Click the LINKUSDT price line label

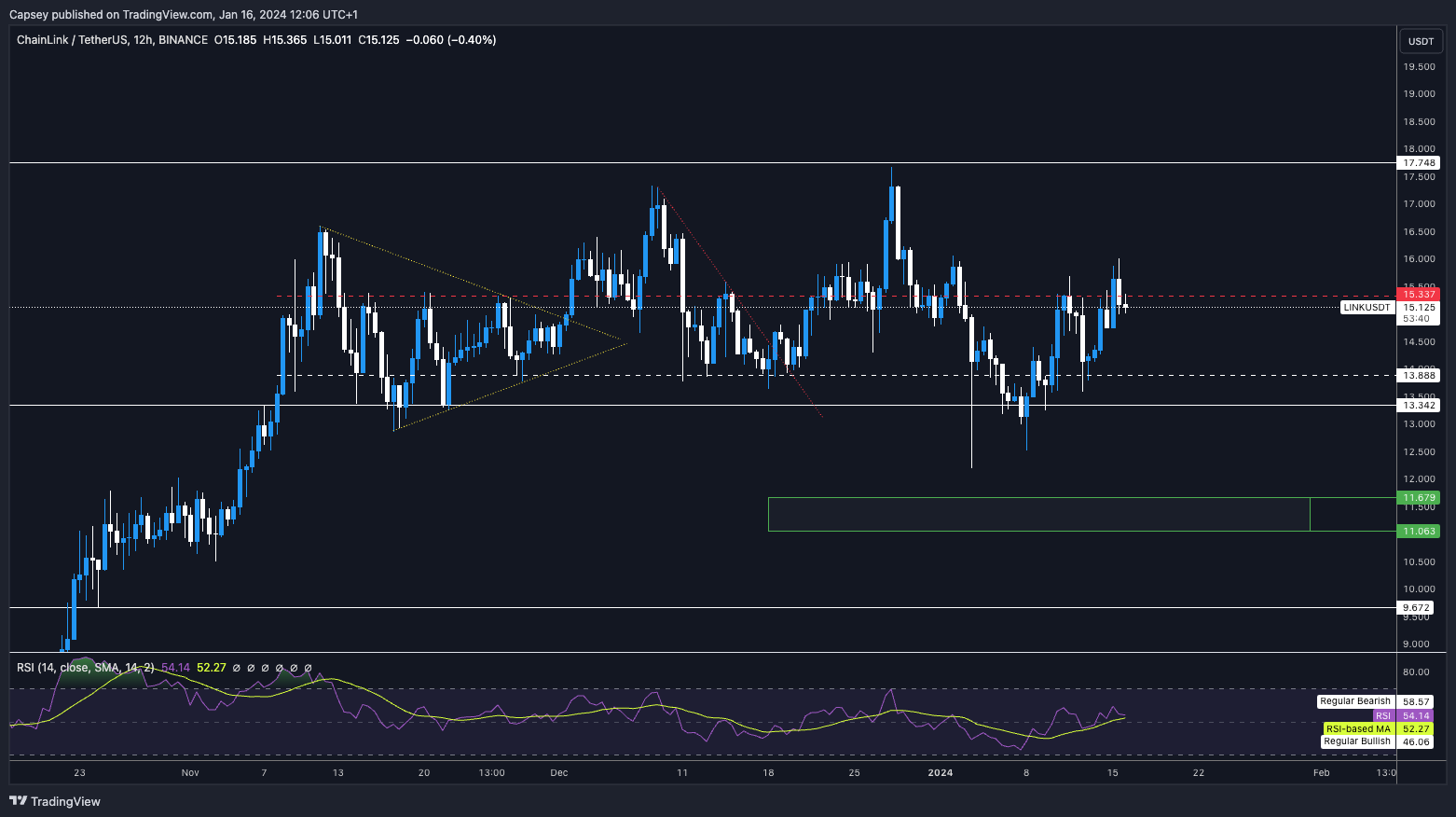point(1367,307)
